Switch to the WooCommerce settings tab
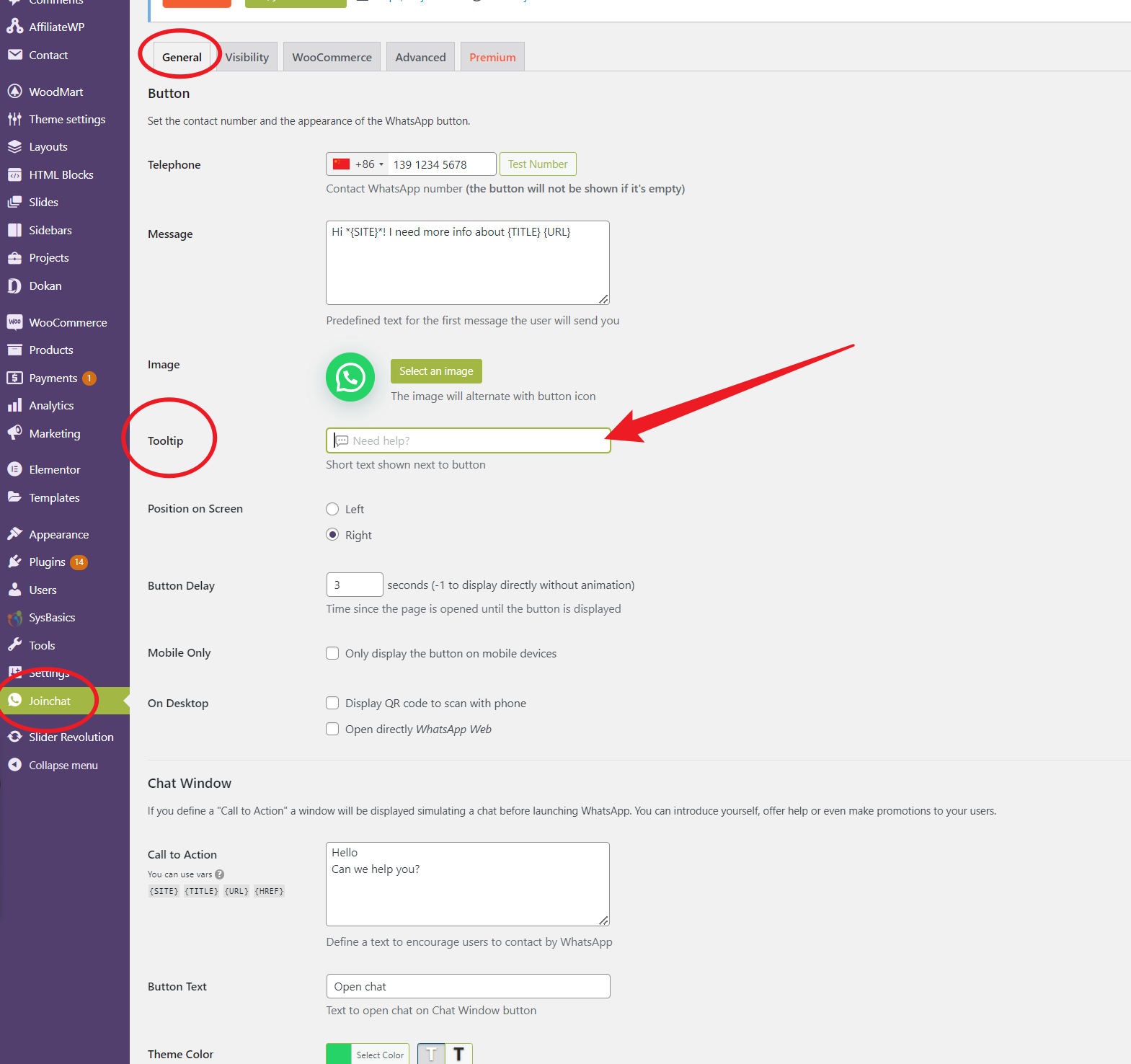The height and width of the screenshot is (1064, 1131). (332, 57)
